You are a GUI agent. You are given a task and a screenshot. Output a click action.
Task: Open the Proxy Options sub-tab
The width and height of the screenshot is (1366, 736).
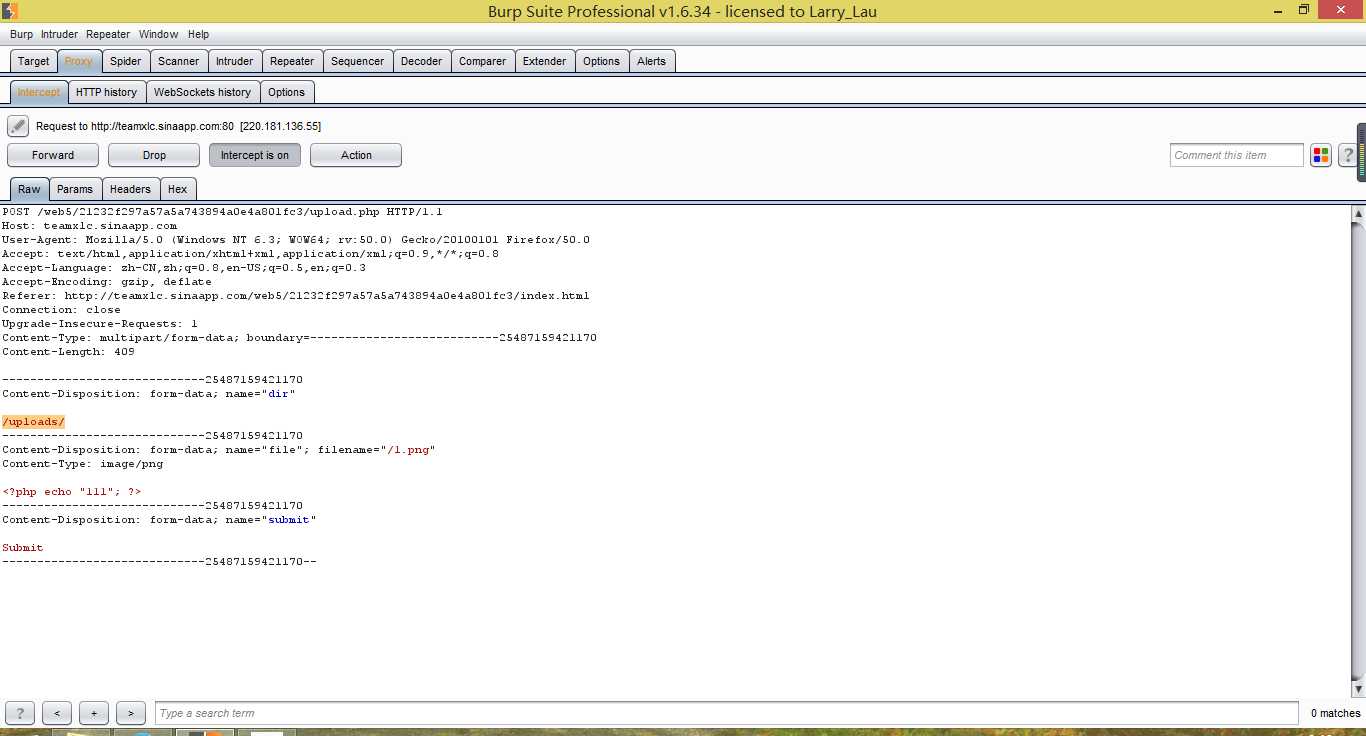point(287,92)
